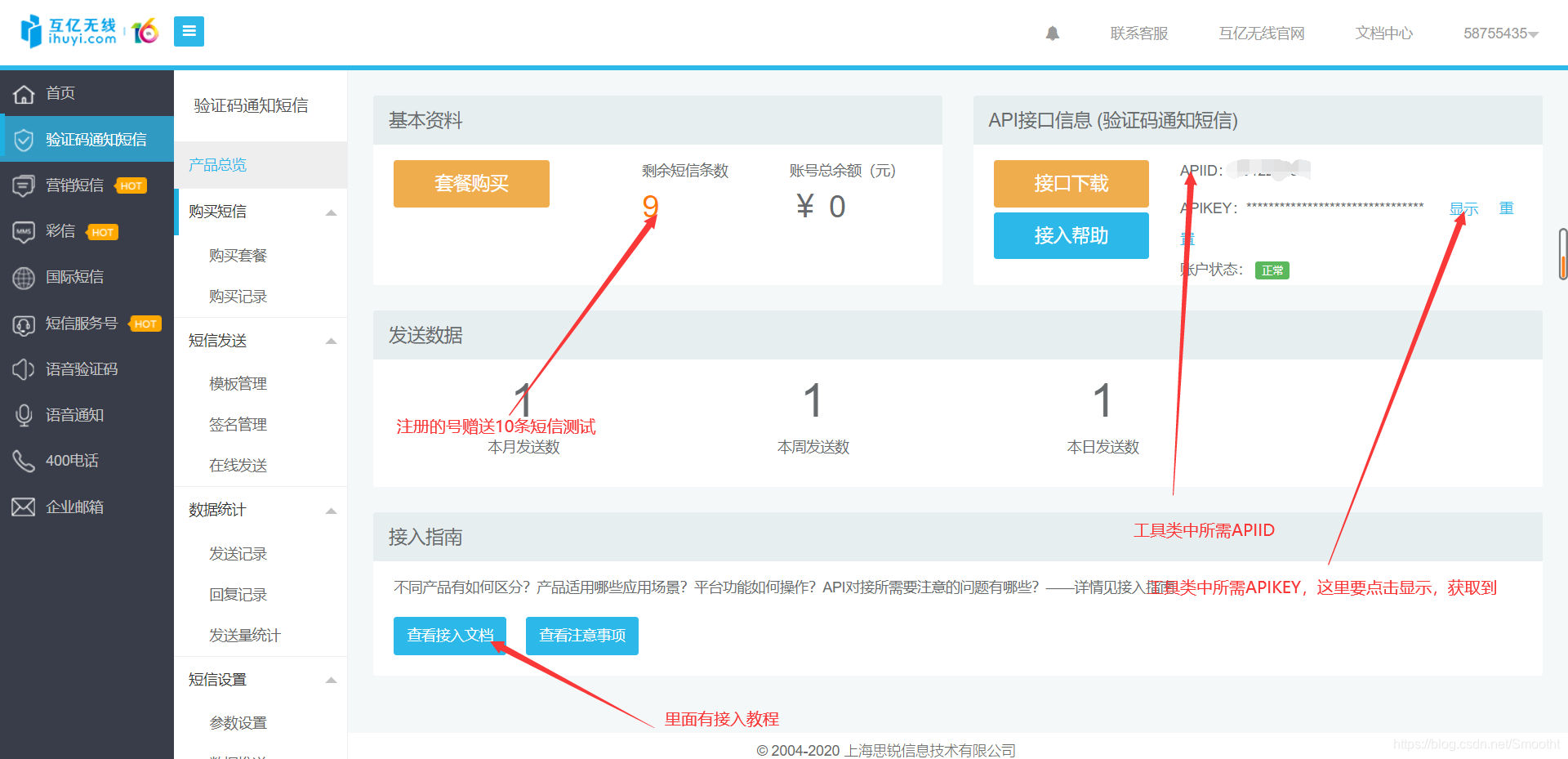
Task: Click the 显示 link to reveal APIKEY
Action: coord(1464,208)
